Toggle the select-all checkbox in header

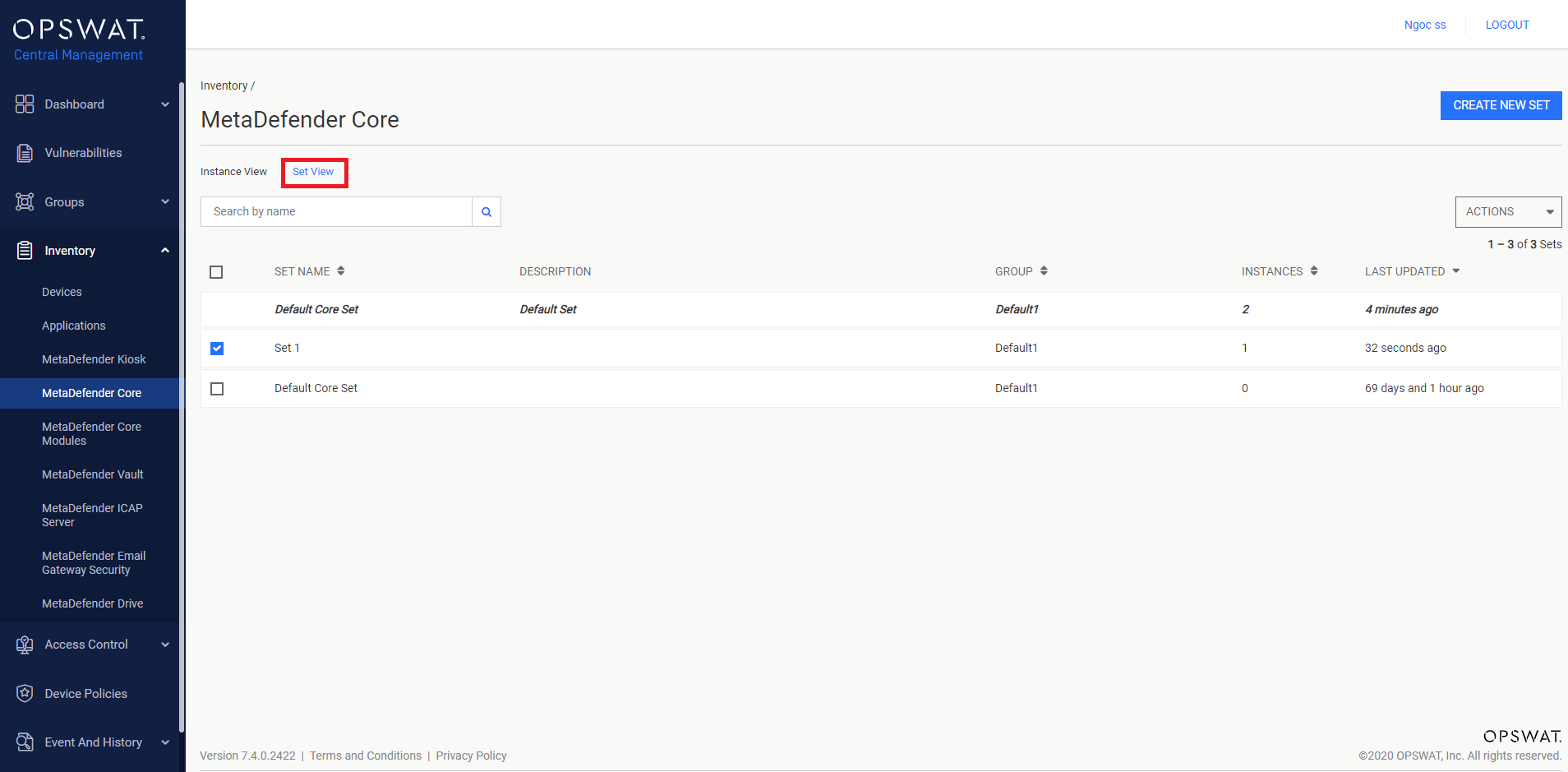tap(216, 272)
